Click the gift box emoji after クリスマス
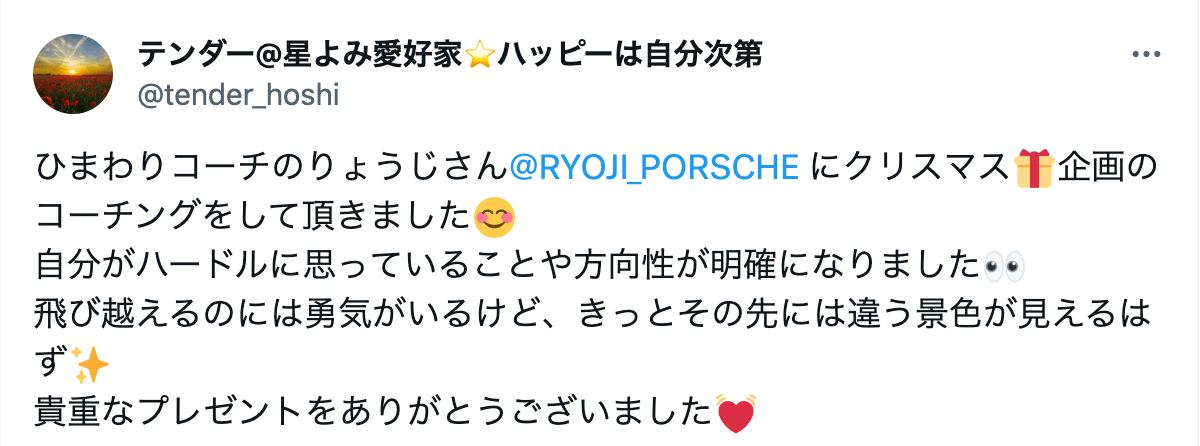Screen dimensions: 1200x446 (x=1034, y=167)
